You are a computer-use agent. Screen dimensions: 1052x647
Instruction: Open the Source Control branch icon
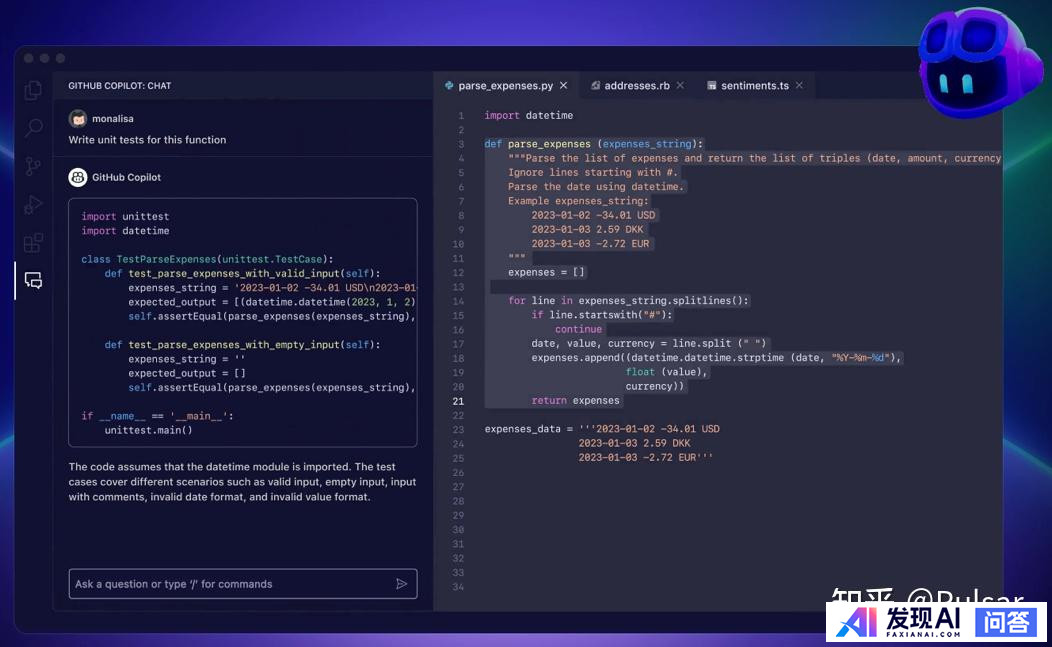point(34,166)
